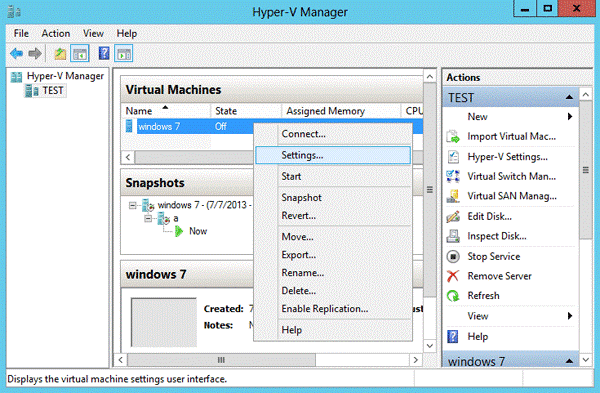
Task: Toggle the Show/Hide Action Pane toolbar icon
Action: (x=124, y=54)
